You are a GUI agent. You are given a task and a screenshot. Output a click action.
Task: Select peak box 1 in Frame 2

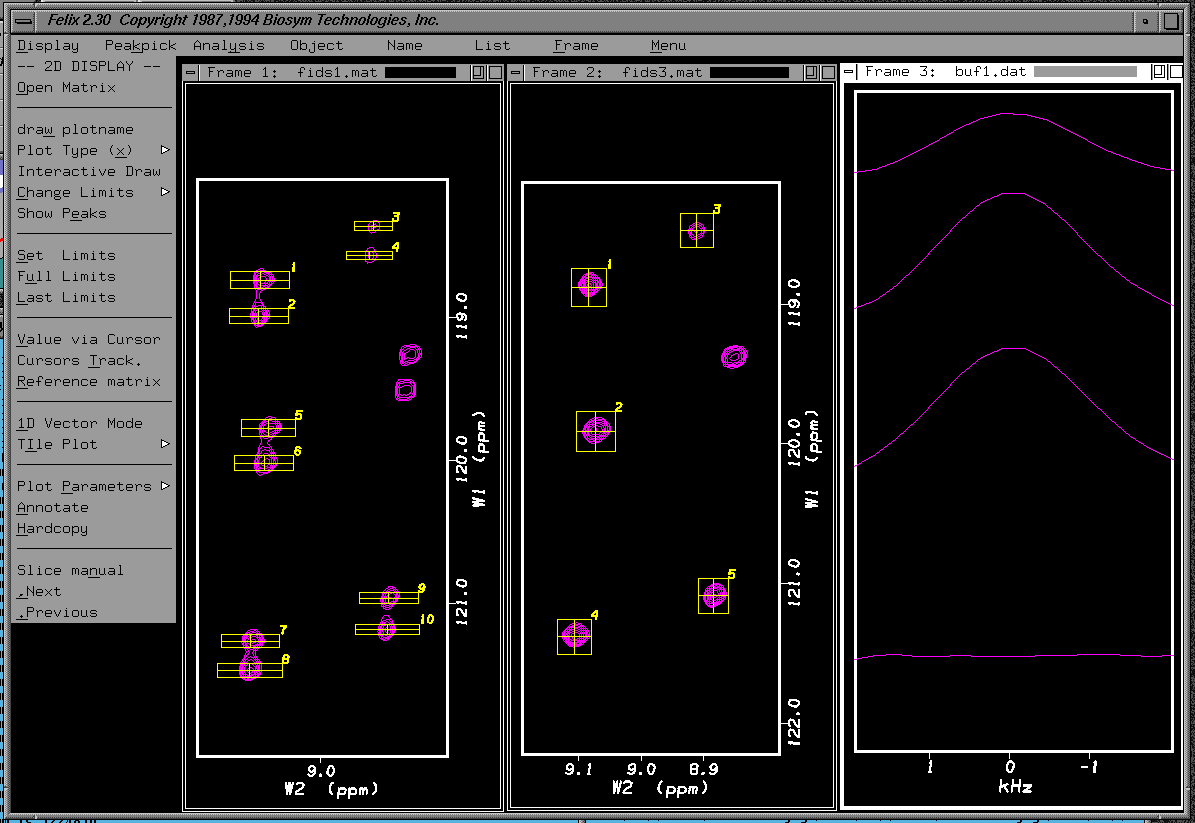(x=589, y=287)
